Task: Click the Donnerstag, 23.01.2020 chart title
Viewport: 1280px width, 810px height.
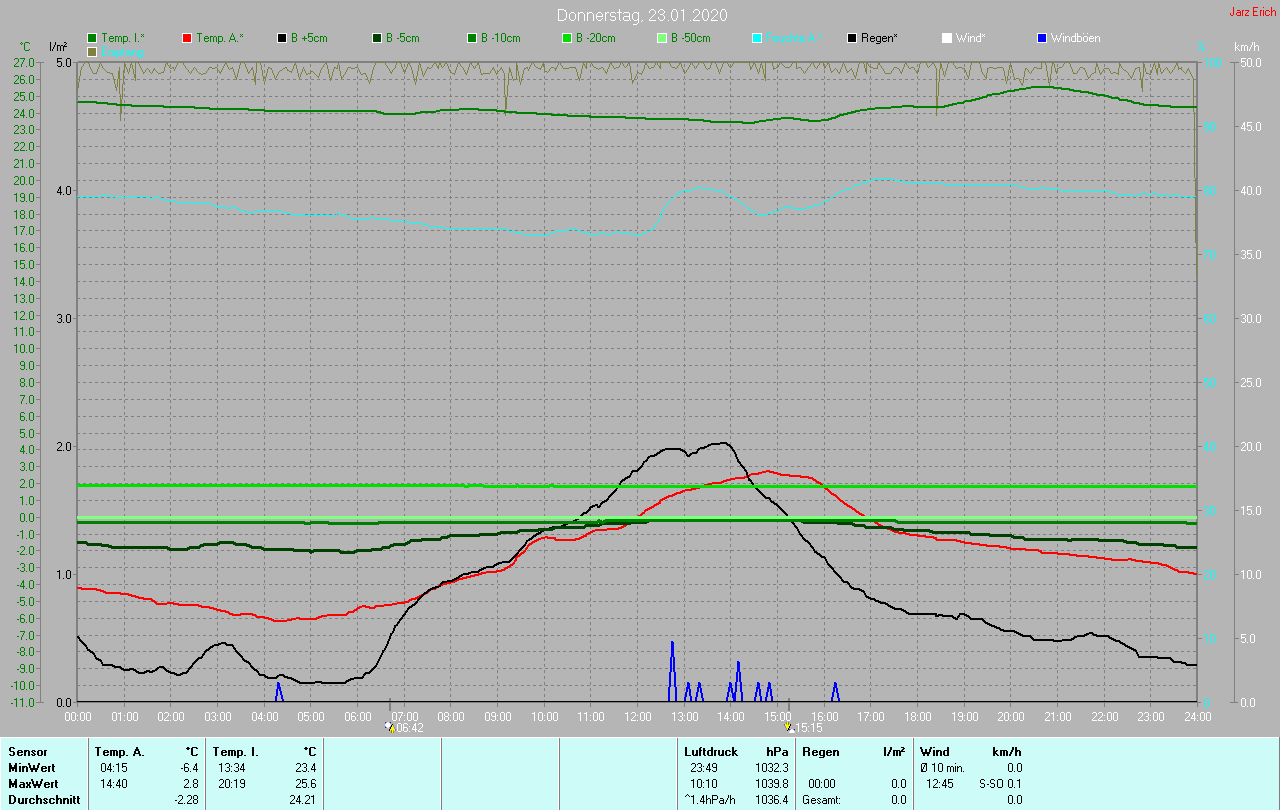Action: [x=642, y=15]
